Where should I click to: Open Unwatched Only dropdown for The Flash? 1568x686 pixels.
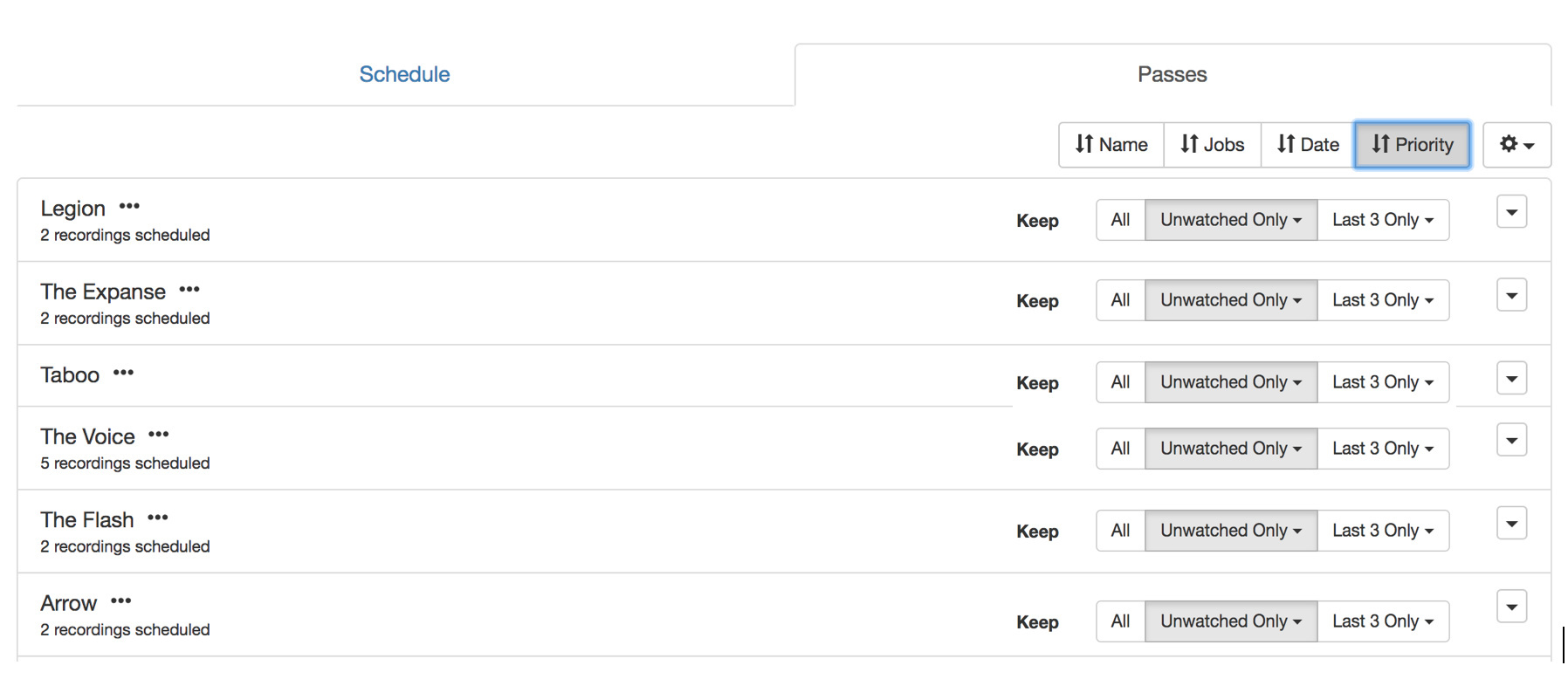[1230, 531]
